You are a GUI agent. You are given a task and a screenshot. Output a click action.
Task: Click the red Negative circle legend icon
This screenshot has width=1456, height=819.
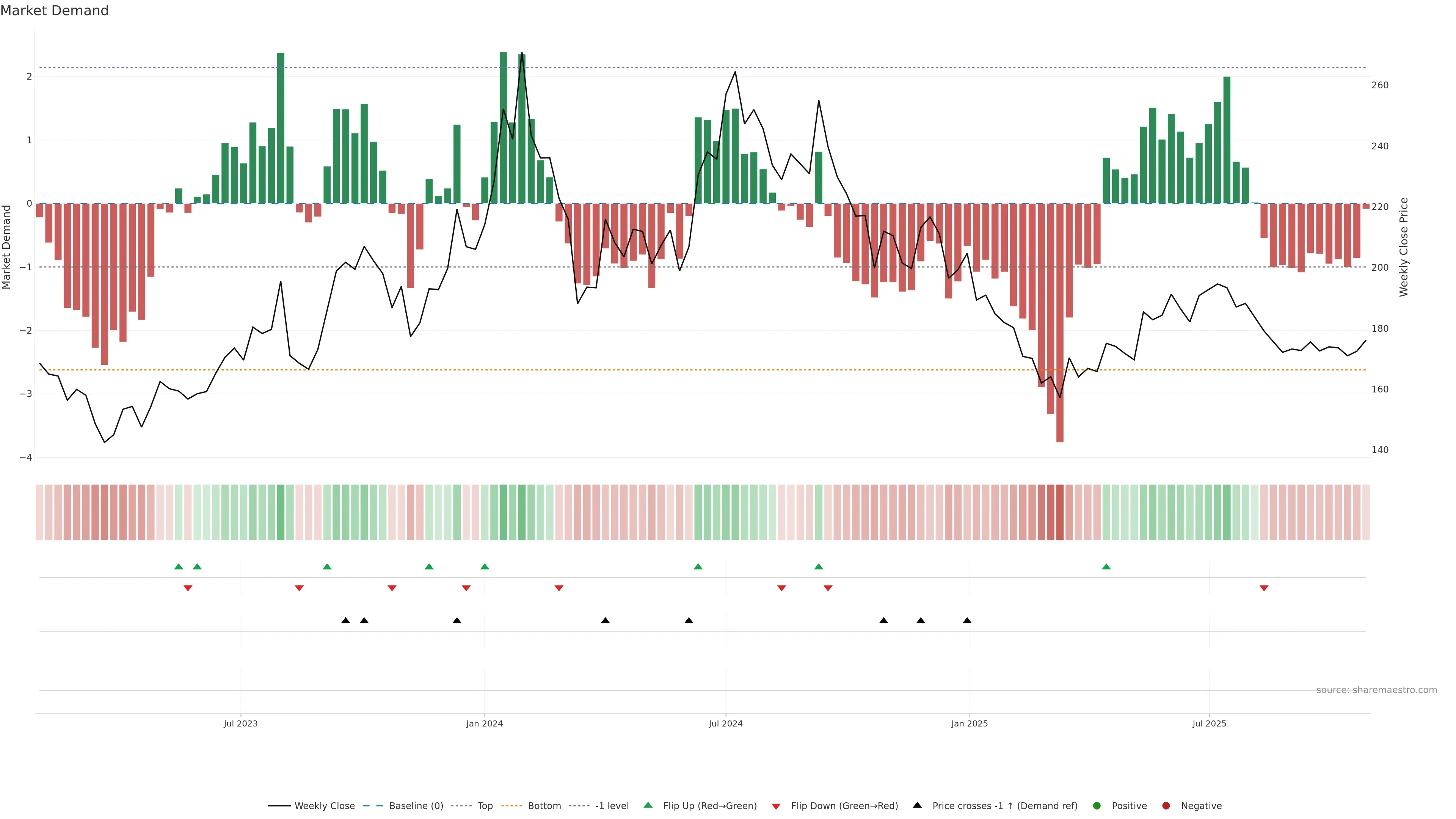coord(1166,805)
